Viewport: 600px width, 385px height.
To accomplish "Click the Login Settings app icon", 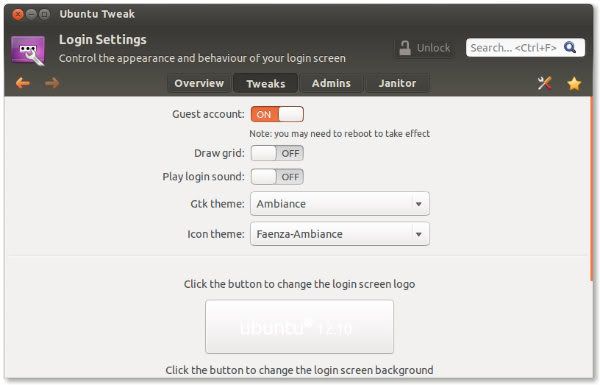I will coord(28,51).
